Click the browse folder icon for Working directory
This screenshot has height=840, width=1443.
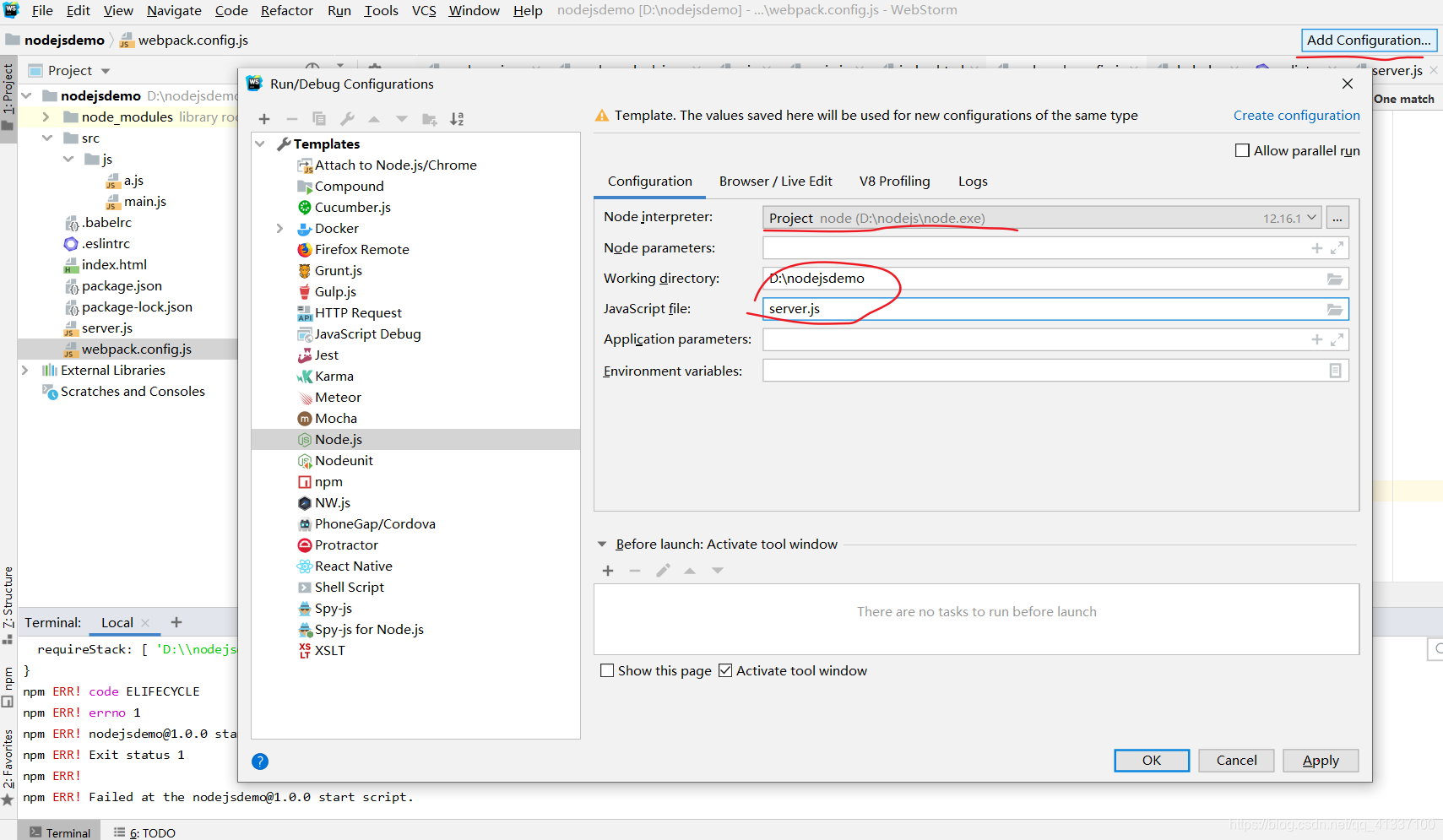1335,279
